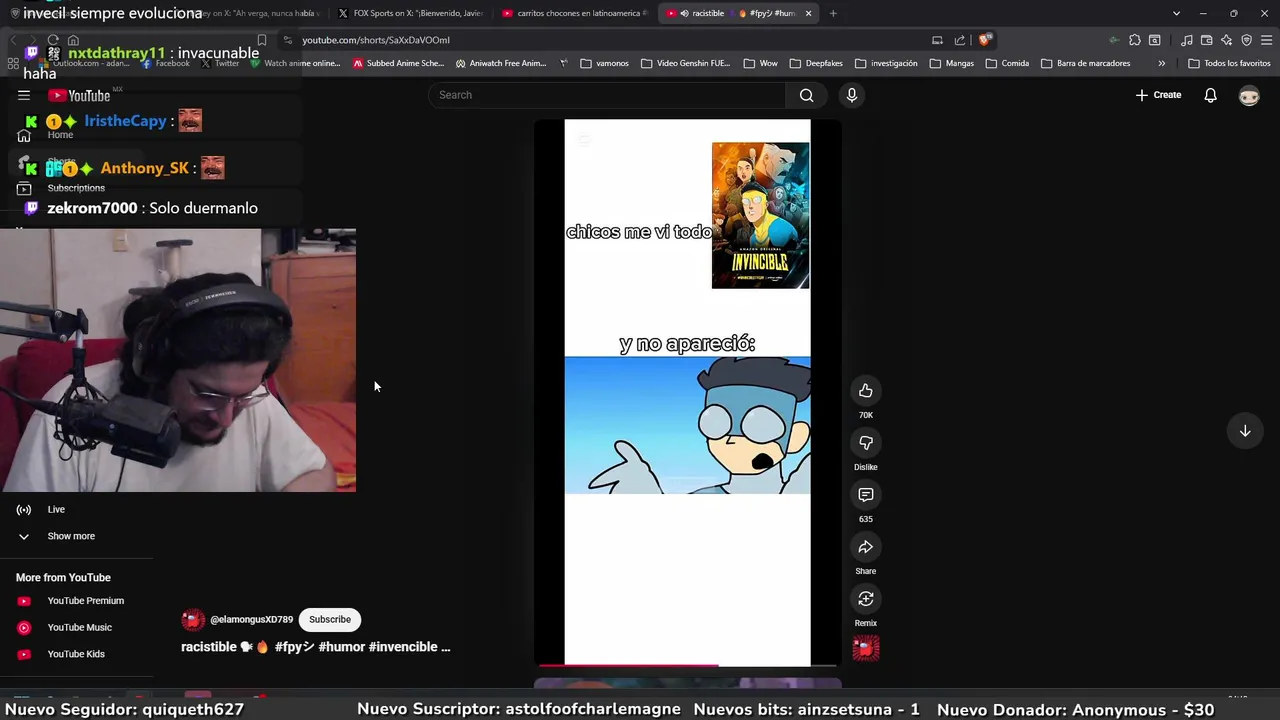The width and height of the screenshot is (1280, 720).
Task: Open Barra de marcadores folder
Action: [1085, 63]
